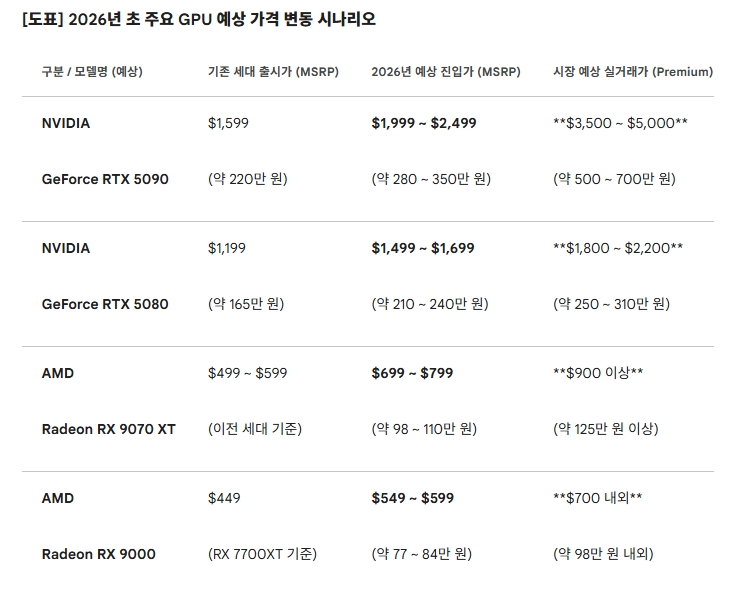Click the '구분 / 모델명 (예상)' column header

(x=92, y=71)
